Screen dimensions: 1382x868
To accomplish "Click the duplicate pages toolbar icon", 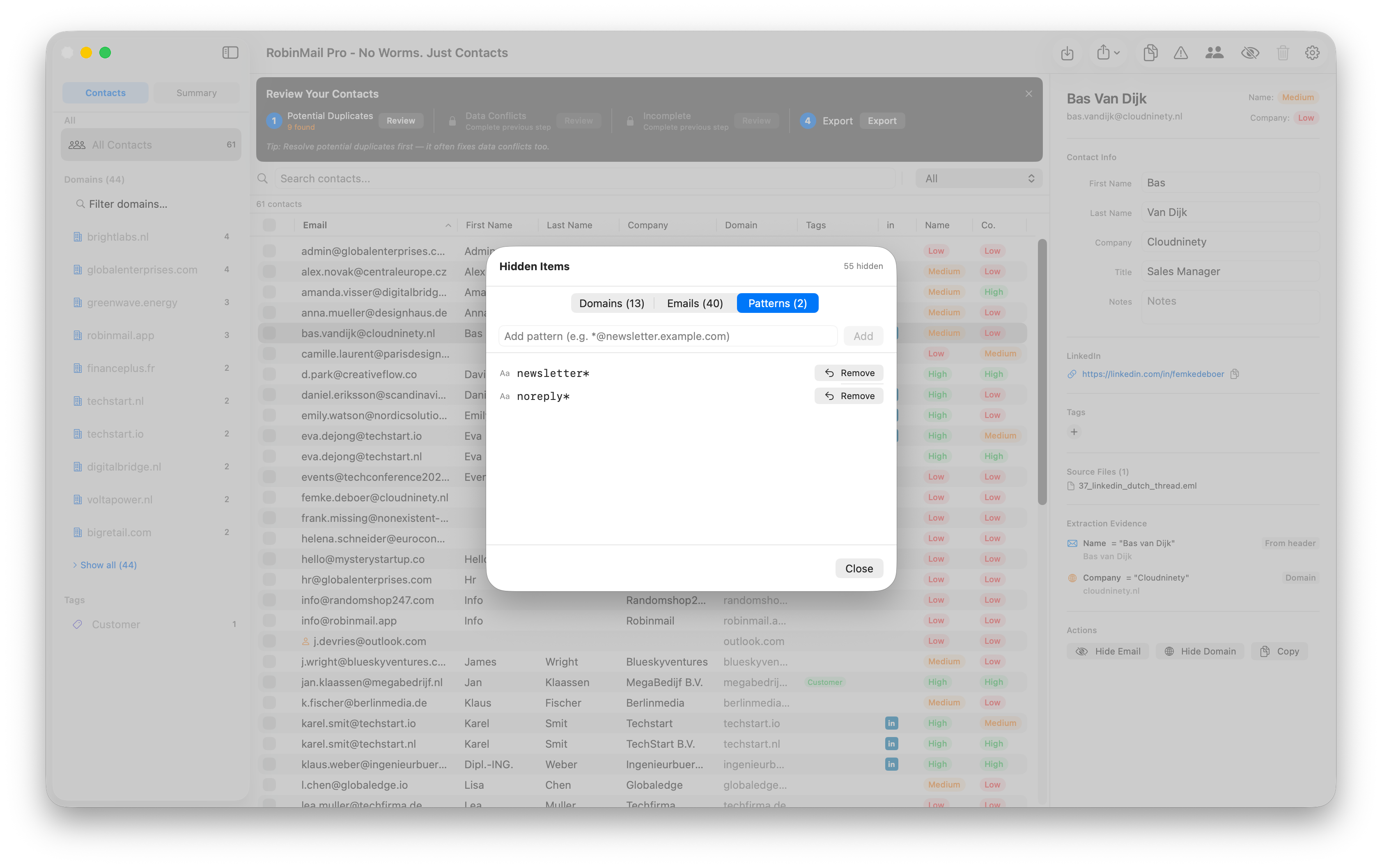I will click(1150, 53).
